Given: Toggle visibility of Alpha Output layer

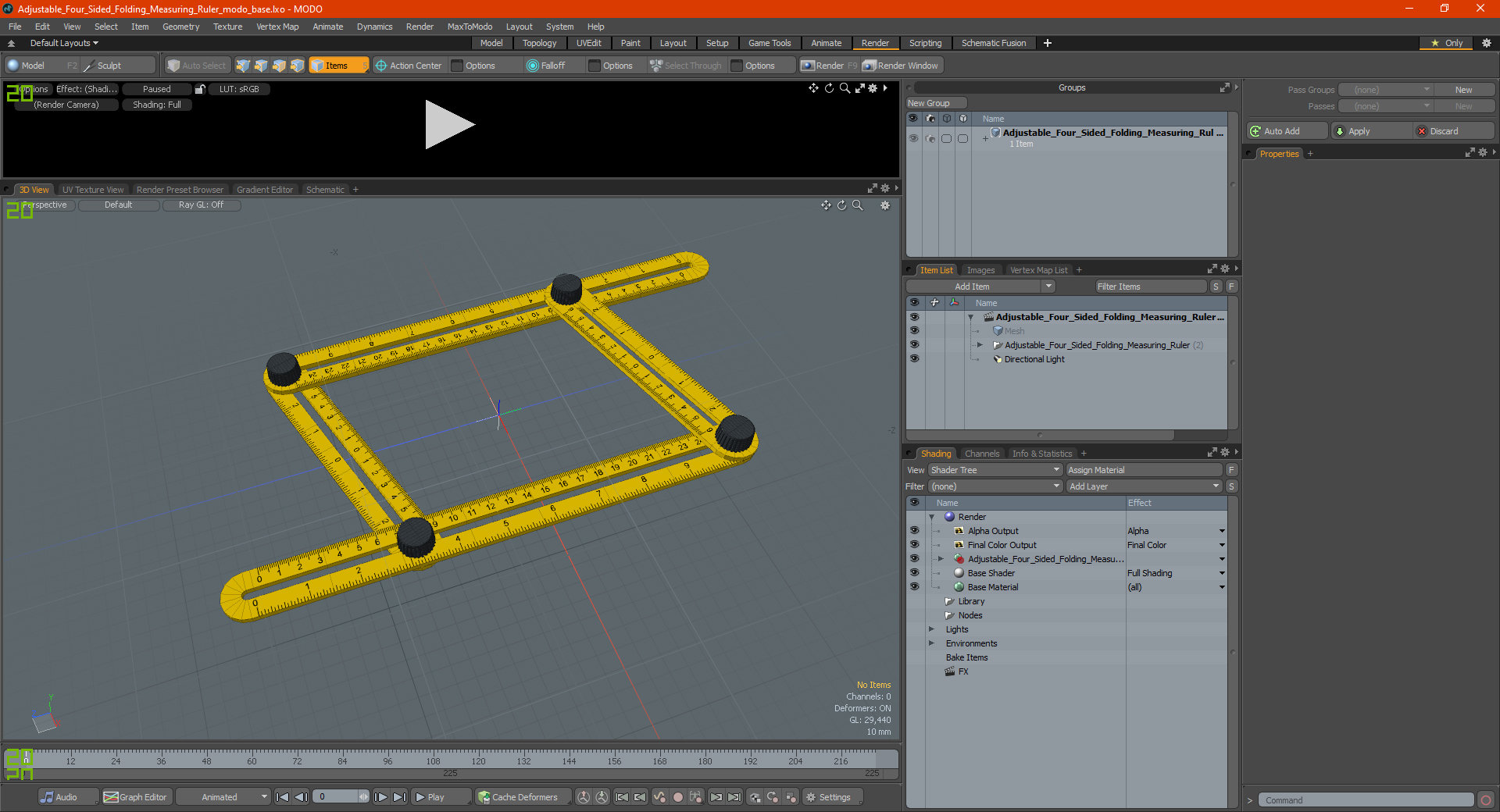Looking at the screenshot, I should tap(914, 531).
